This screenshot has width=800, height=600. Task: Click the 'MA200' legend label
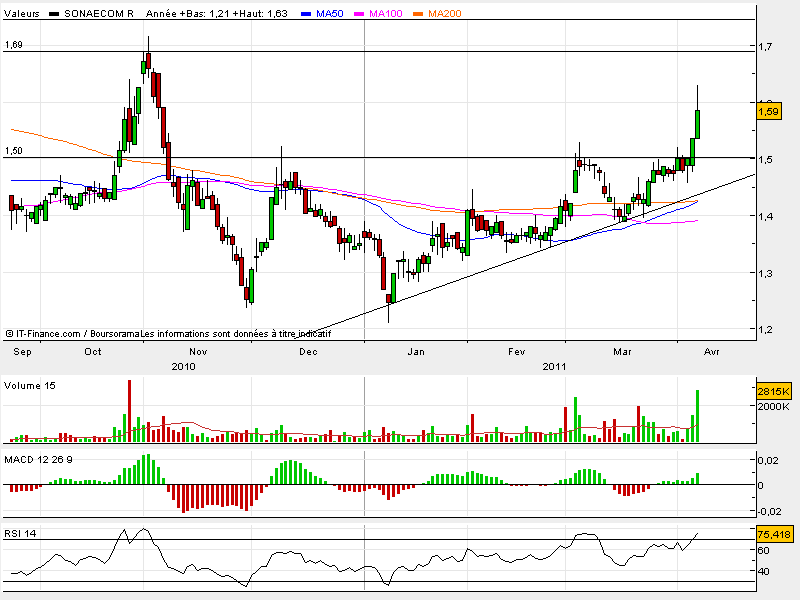click(445, 14)
